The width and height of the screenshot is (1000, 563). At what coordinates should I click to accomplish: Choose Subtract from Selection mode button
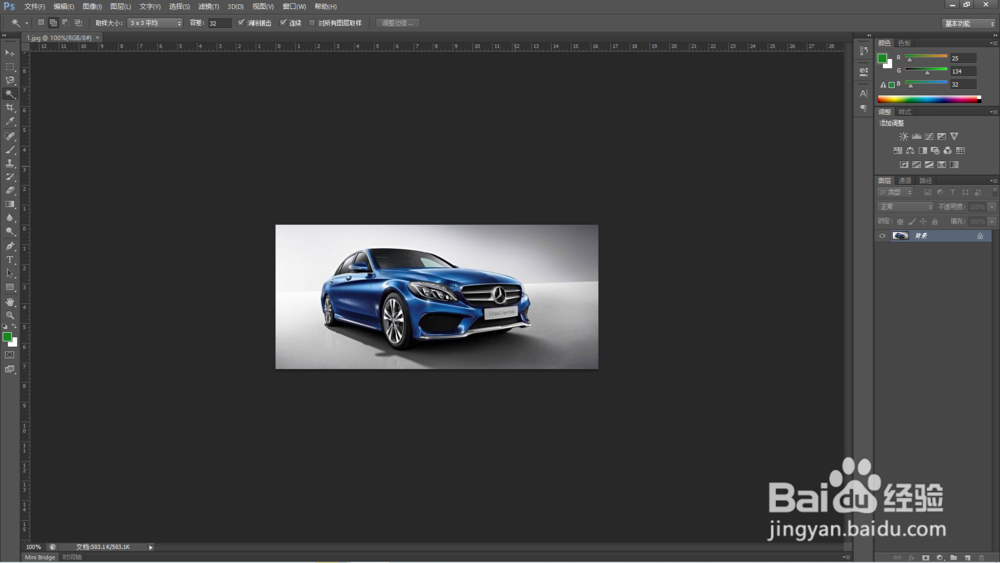pos(65,22)
